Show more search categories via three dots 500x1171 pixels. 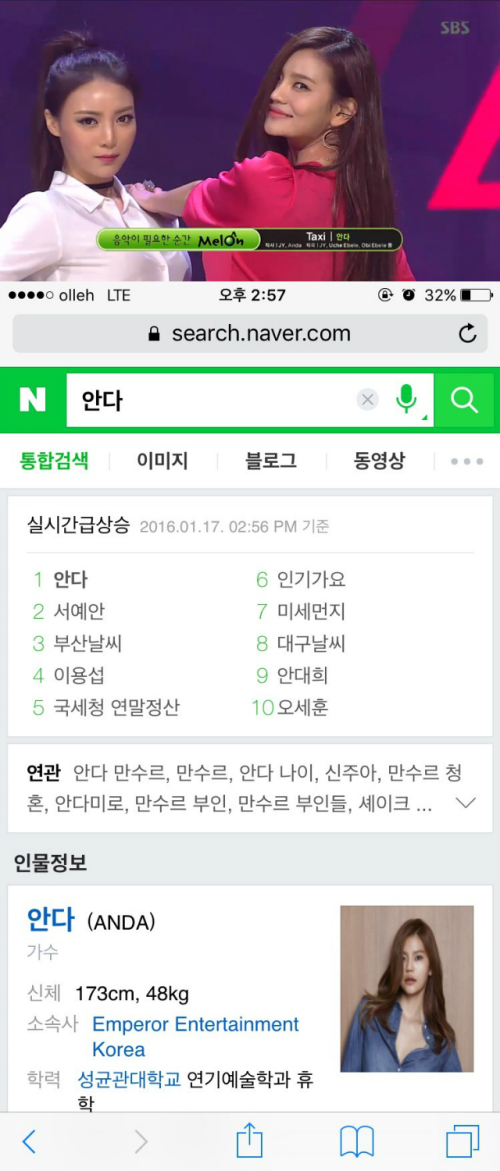coord(467,462)
